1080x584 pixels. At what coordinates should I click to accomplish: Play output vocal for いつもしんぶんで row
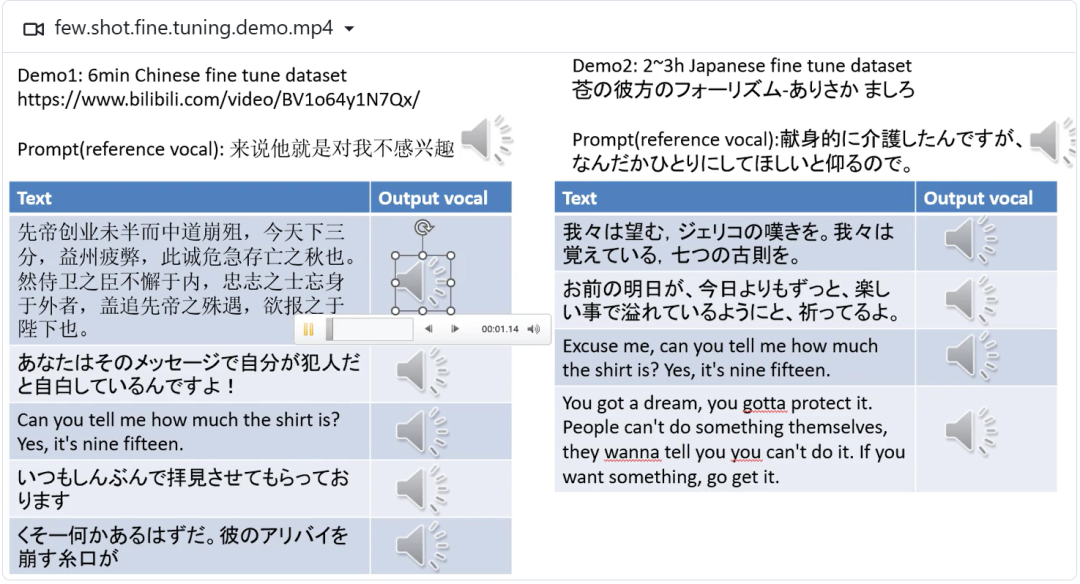click(422, 489)
